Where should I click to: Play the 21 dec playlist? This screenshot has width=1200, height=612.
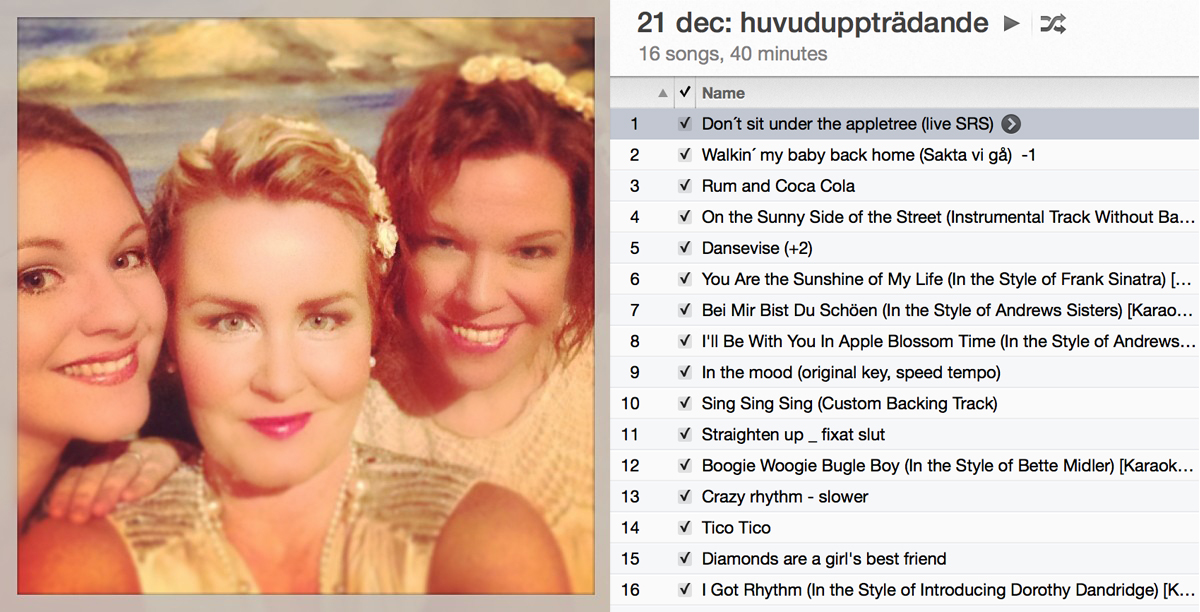pos(1012,23)
